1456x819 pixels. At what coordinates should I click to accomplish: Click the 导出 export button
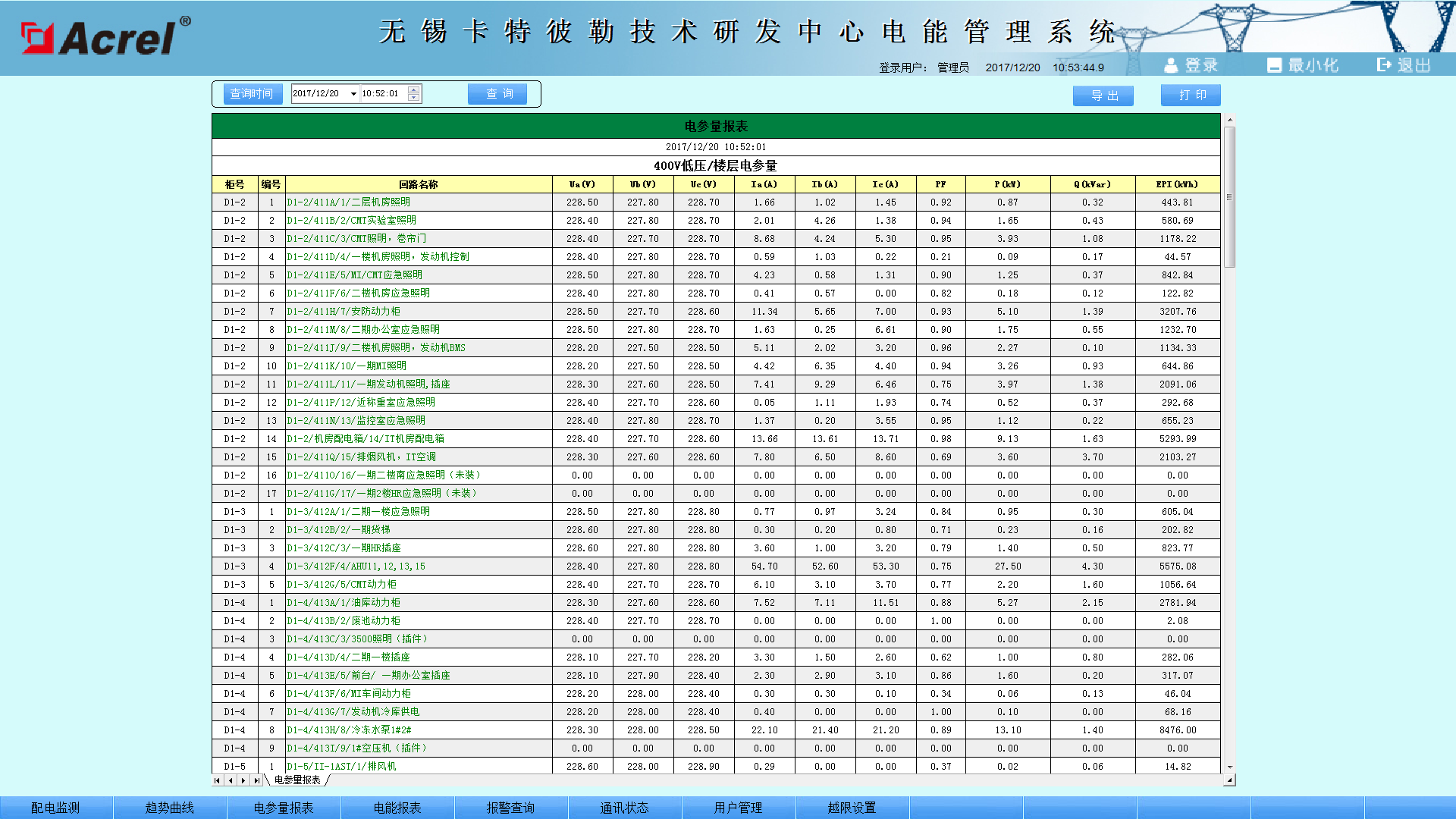tap(1103, 96)
